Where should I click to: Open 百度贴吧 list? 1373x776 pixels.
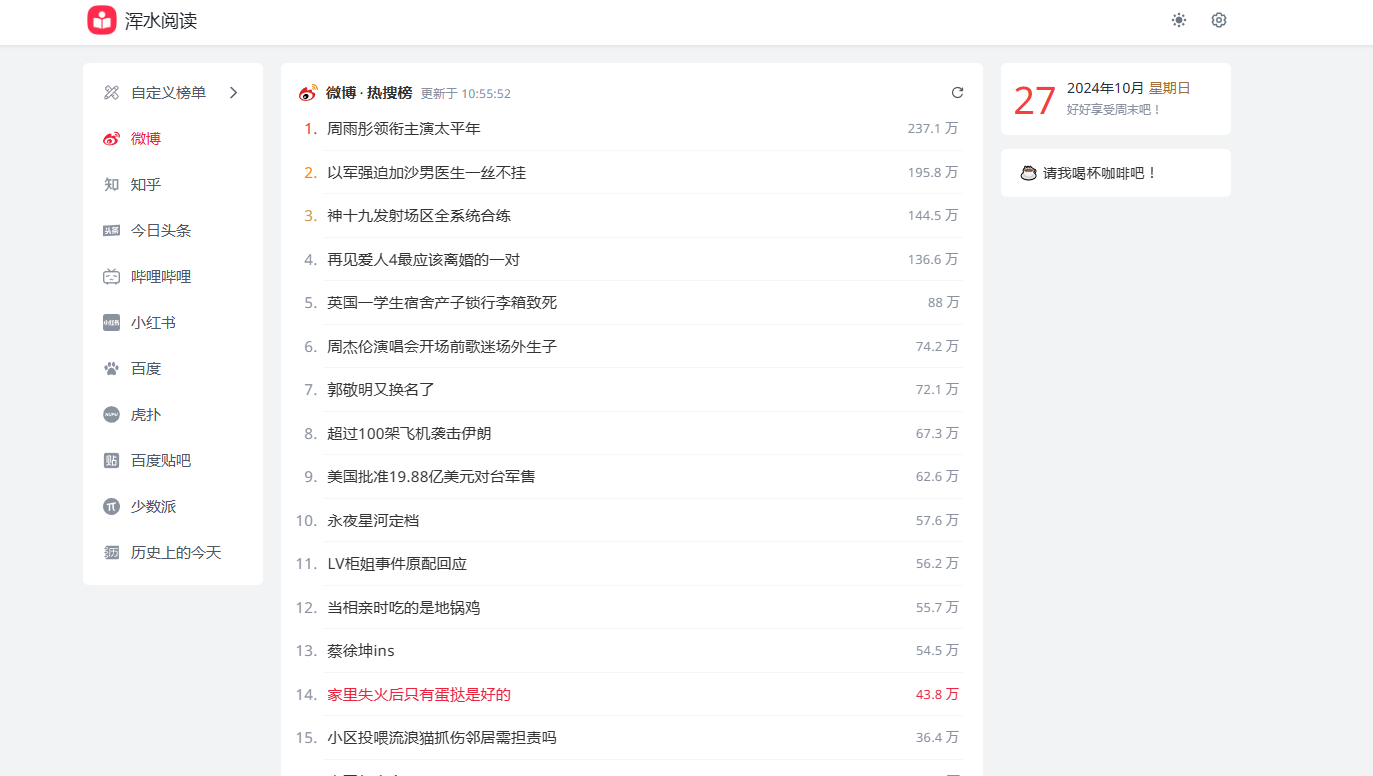point(173,461)
